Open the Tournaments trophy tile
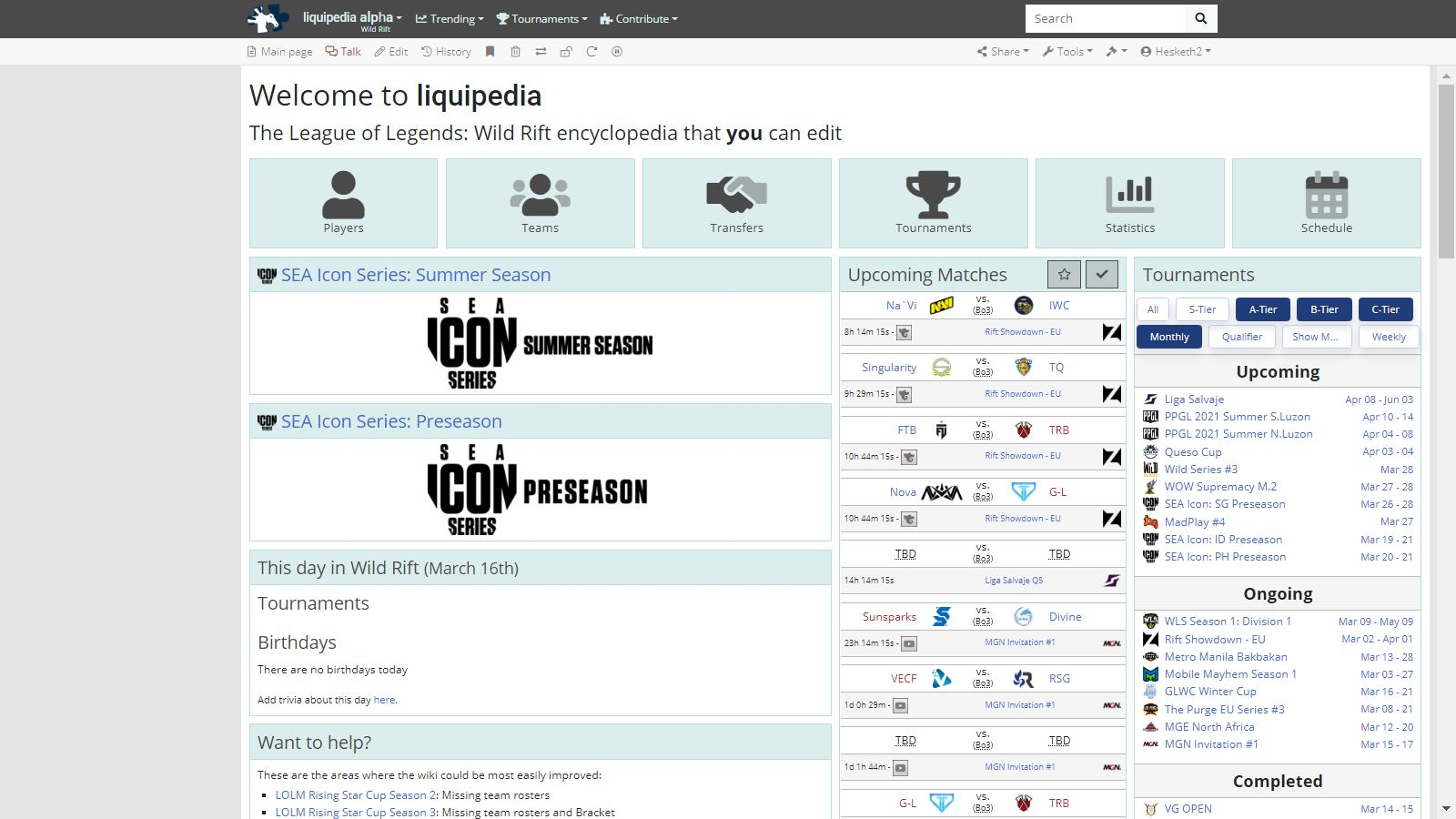Image resolution: width=1456 pixels, height=819 pixels. coord(934,203)
